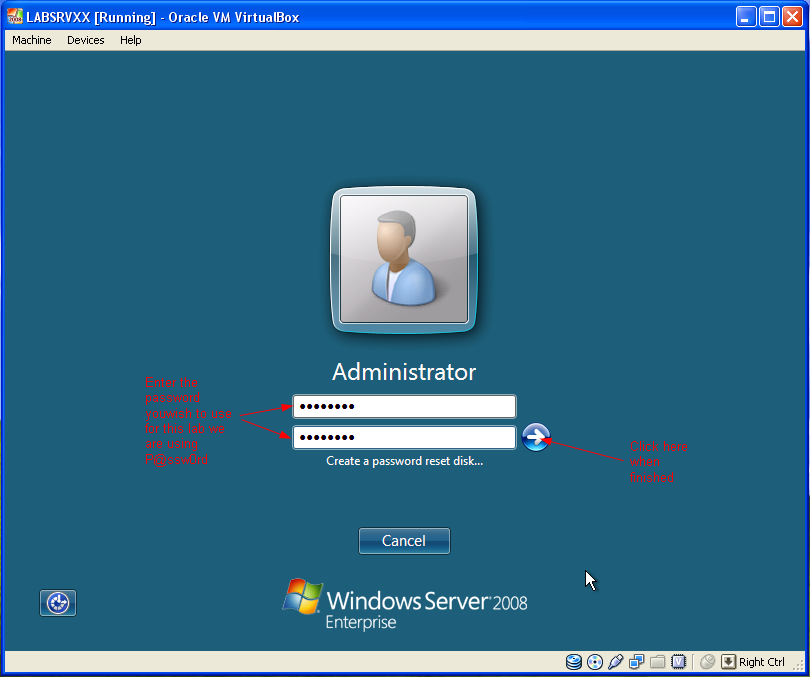810x677 pixels.
Task: Open the USB devices status icon
Action: (x=615, y=662)
